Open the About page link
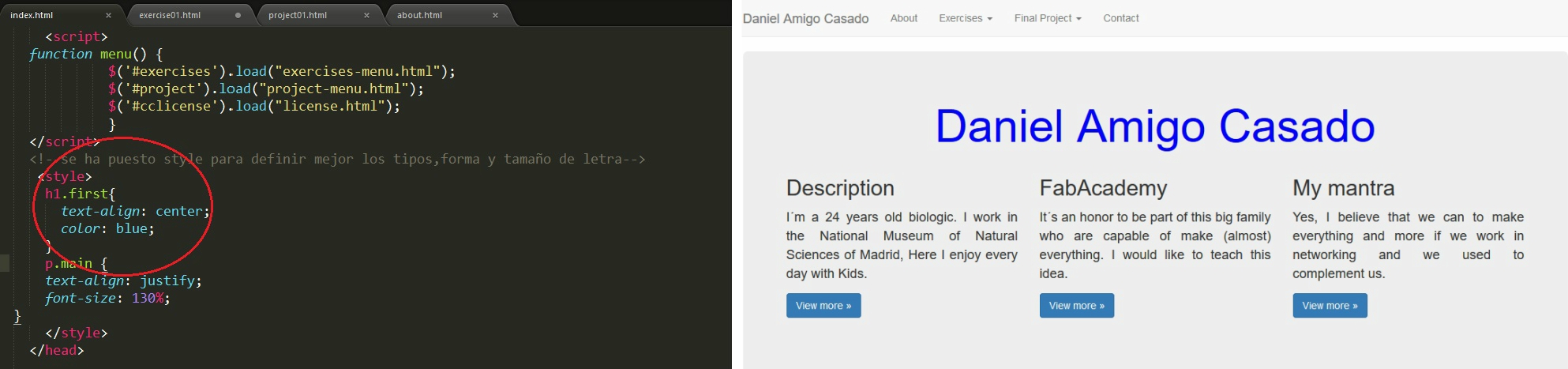The height and width of the screenshot is (369, 1568). (903, 18)
